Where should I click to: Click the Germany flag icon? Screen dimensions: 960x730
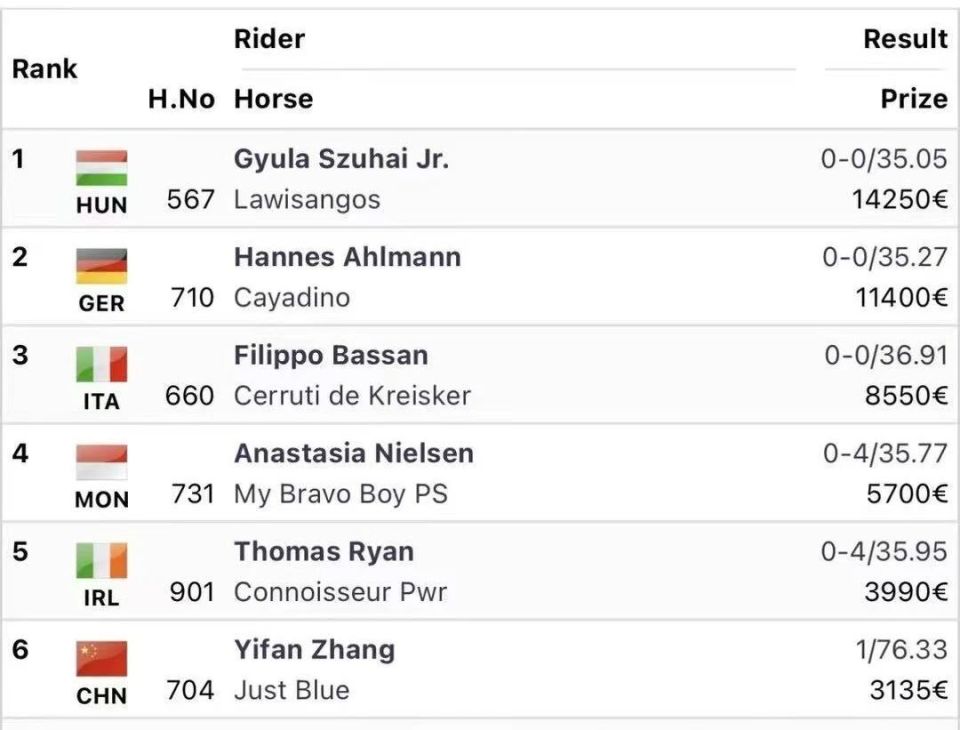[x=102, y=266]
